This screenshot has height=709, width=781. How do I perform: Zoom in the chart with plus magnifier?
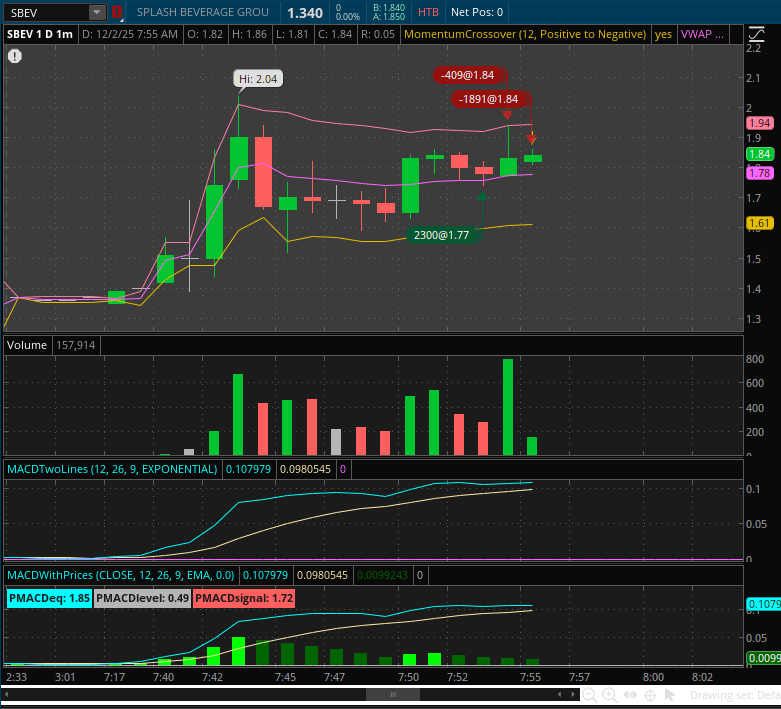[x=610, y=695]
